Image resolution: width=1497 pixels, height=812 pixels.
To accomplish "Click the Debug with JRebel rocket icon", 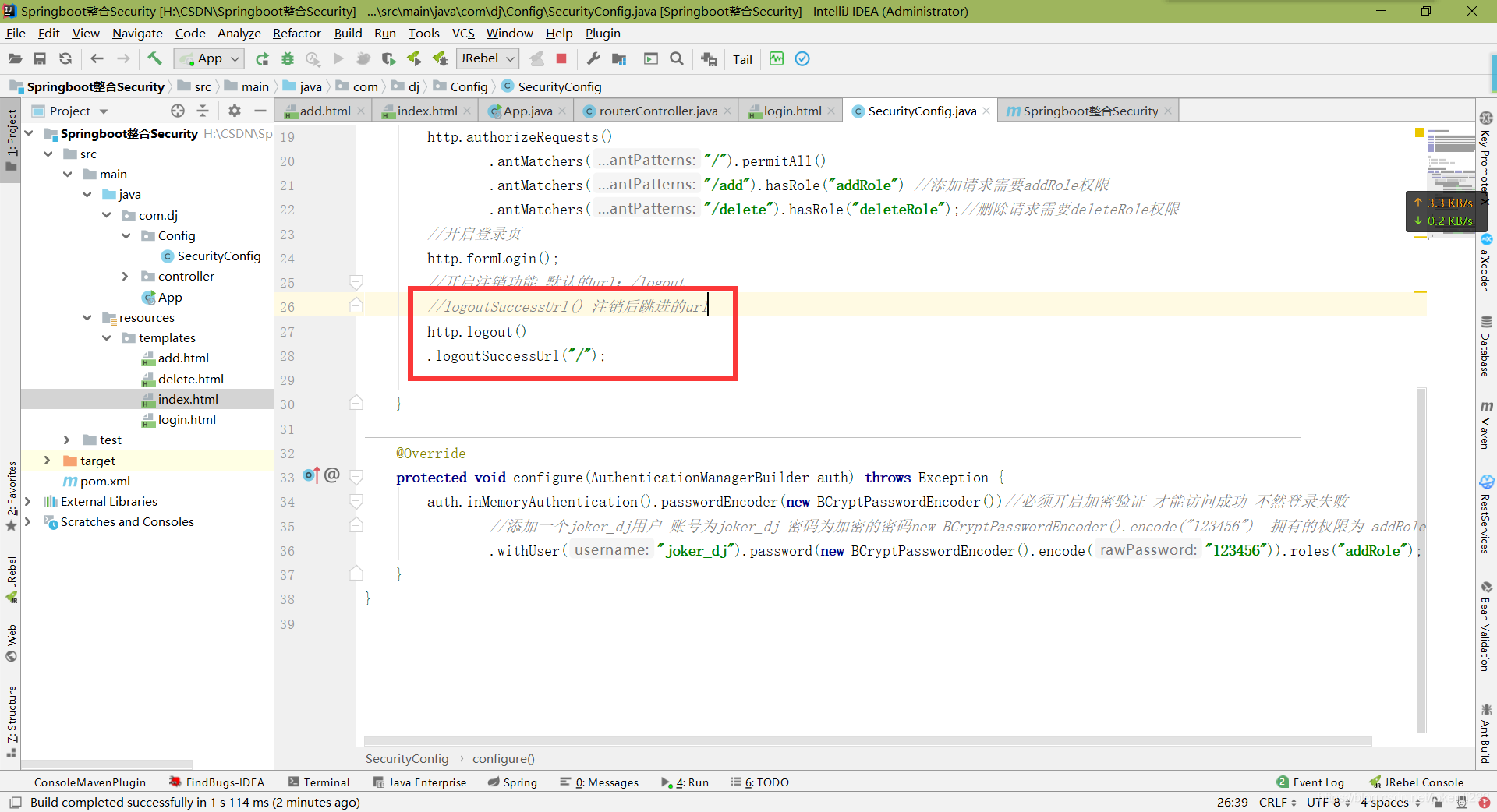I will point(440,58).
